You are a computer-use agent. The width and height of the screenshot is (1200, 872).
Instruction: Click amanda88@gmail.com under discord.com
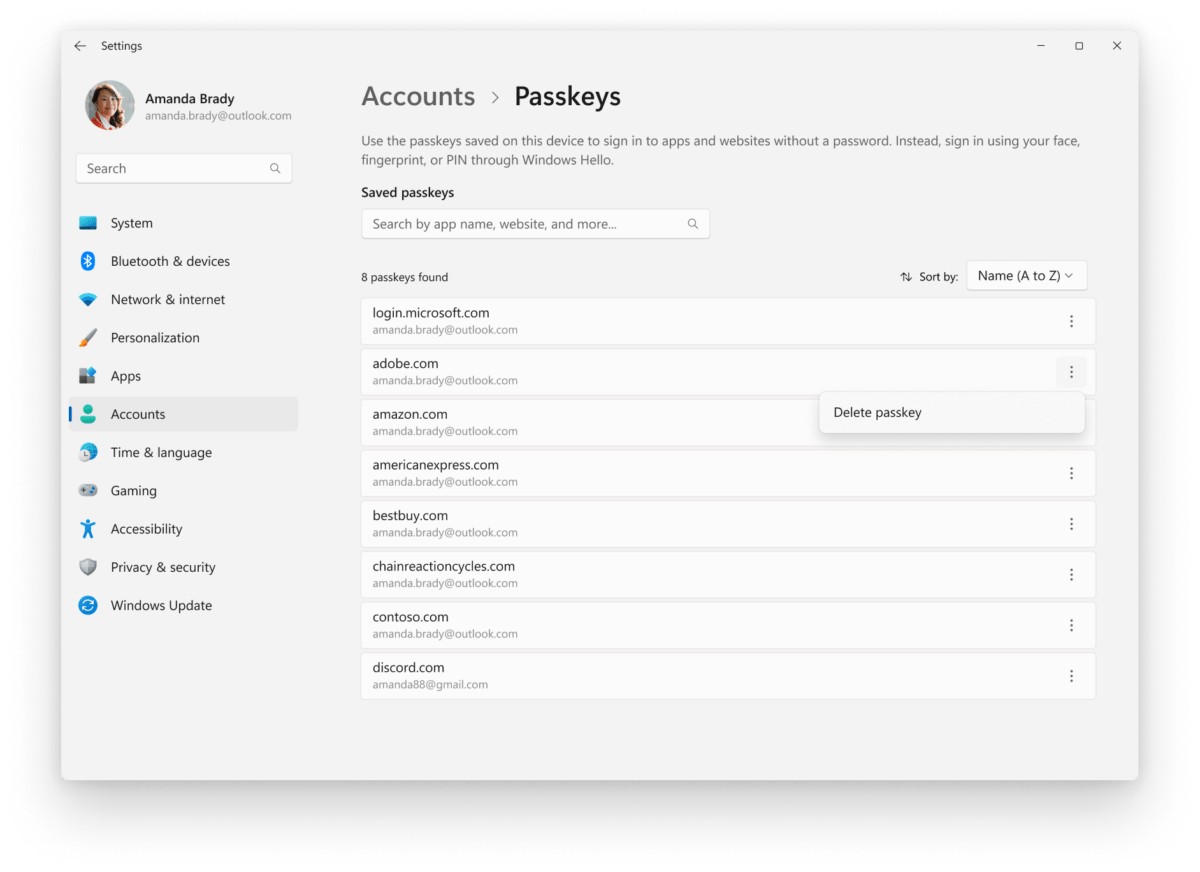point(430,685)
